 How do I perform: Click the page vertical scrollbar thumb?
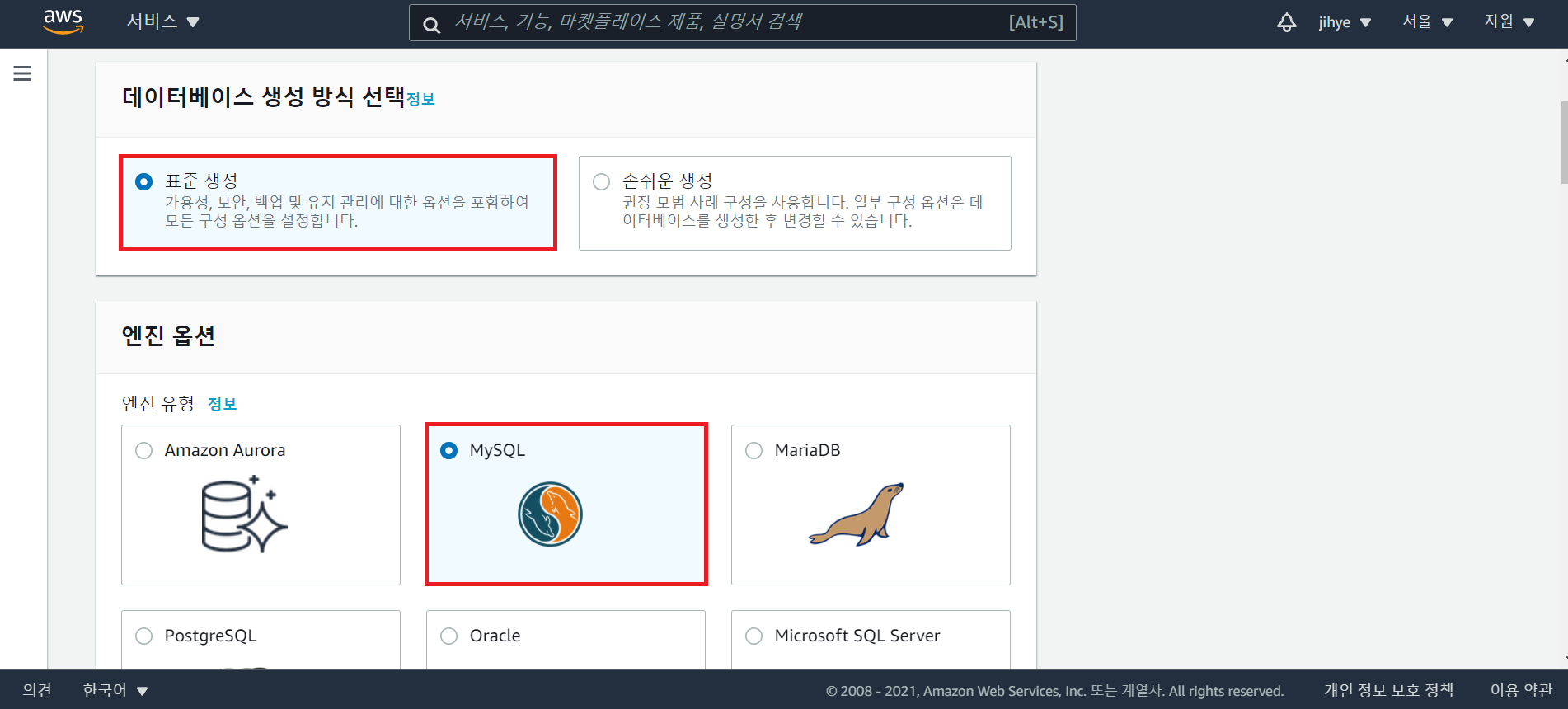[1564, 142]
